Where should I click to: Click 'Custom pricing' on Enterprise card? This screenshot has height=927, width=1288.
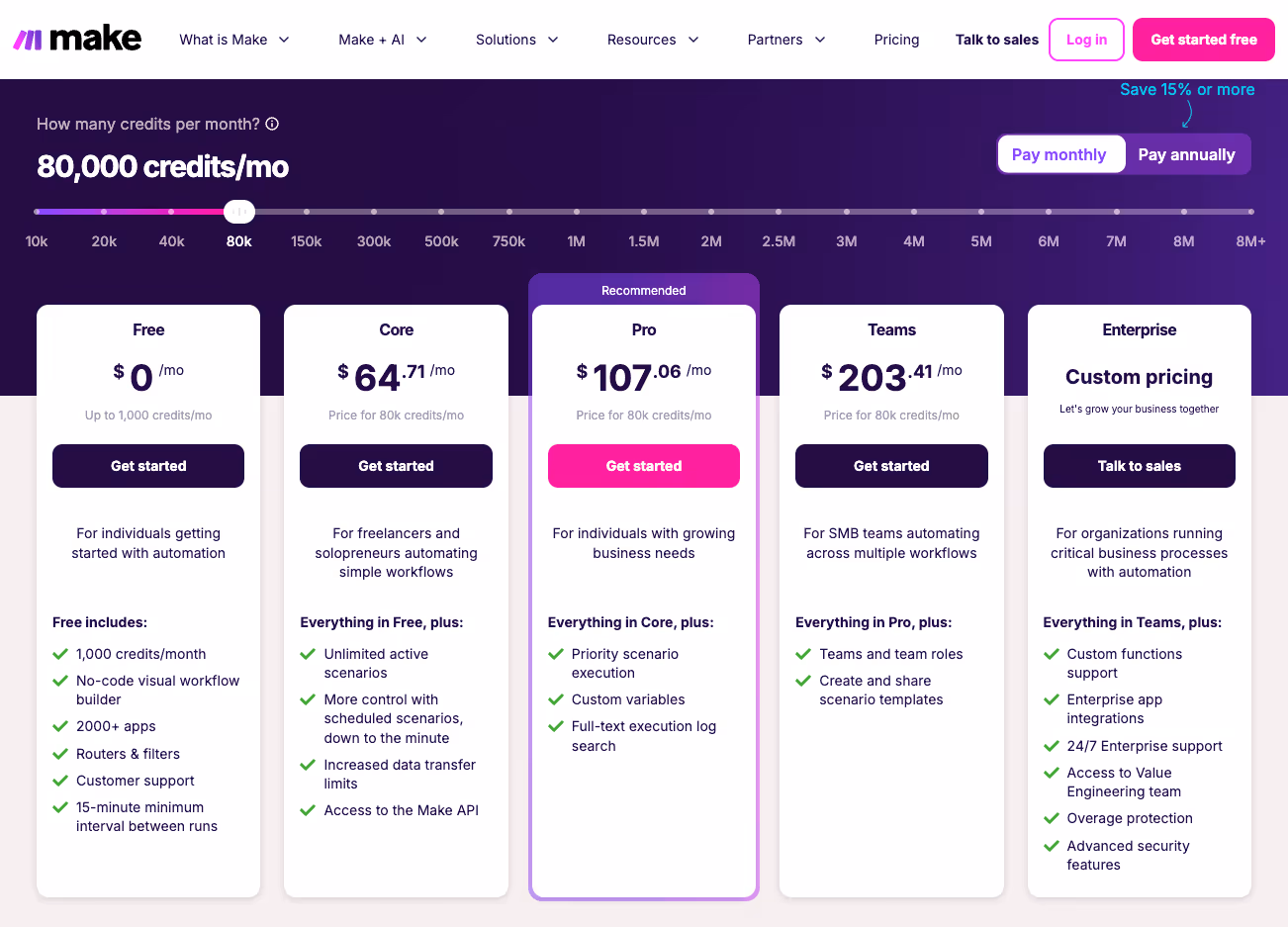pyautogui.click(x=1140, y=377)
